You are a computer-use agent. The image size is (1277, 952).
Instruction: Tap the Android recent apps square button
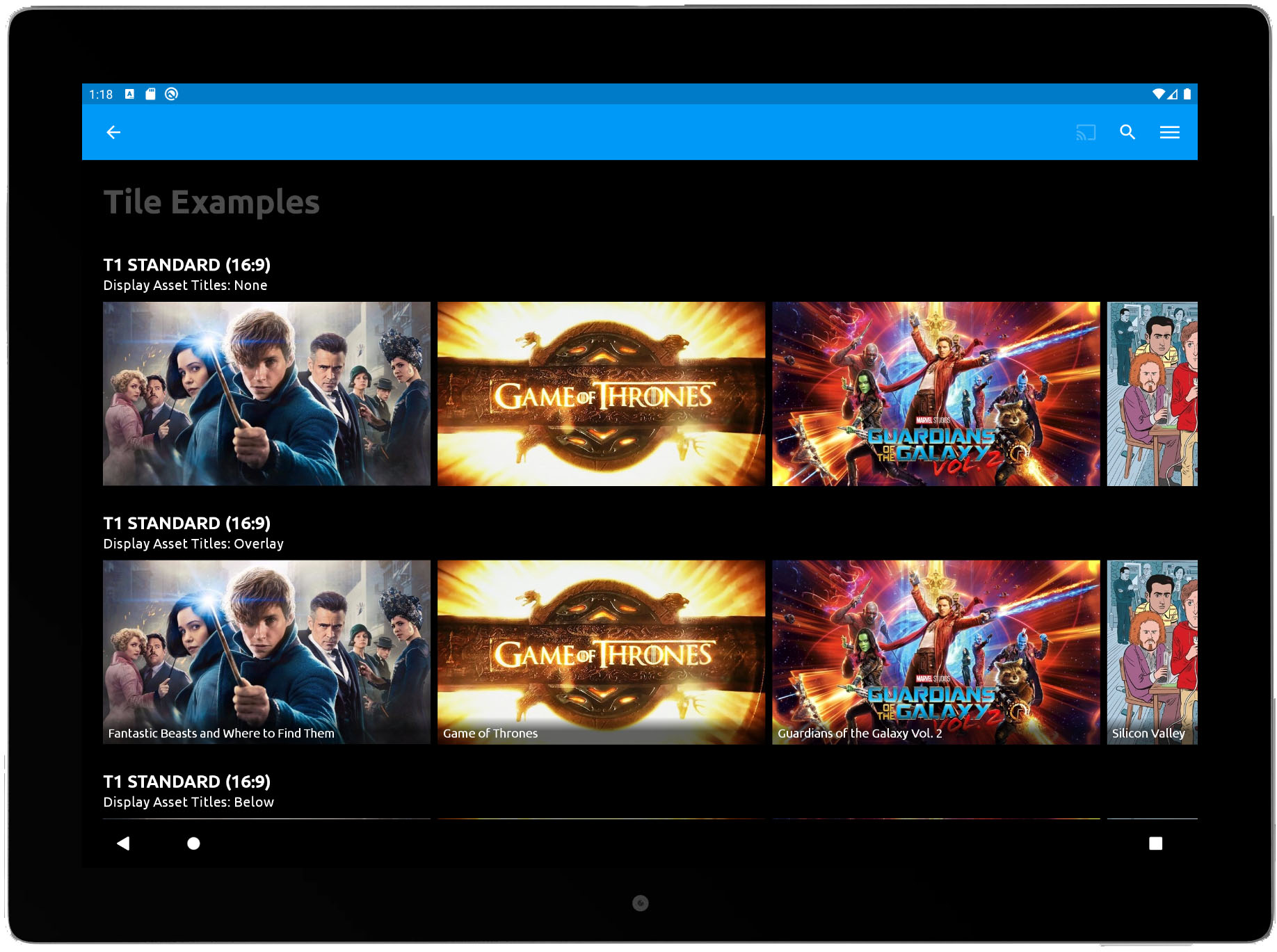1156,844
